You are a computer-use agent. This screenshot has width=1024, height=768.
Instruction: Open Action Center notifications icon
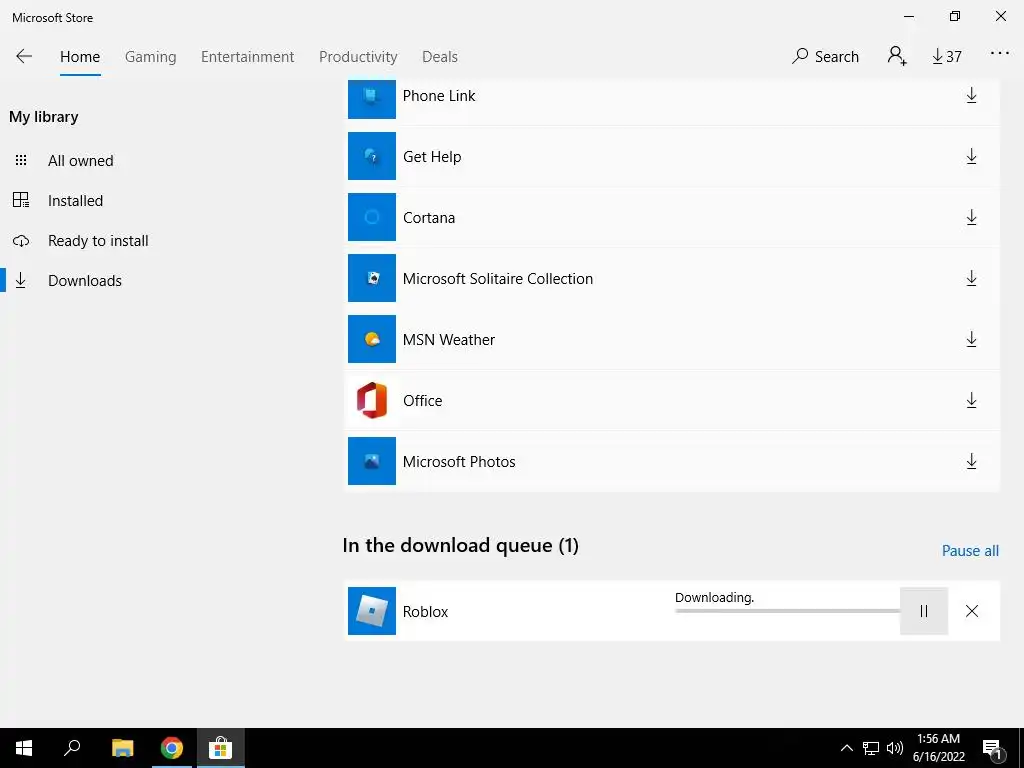coord(991,748)
